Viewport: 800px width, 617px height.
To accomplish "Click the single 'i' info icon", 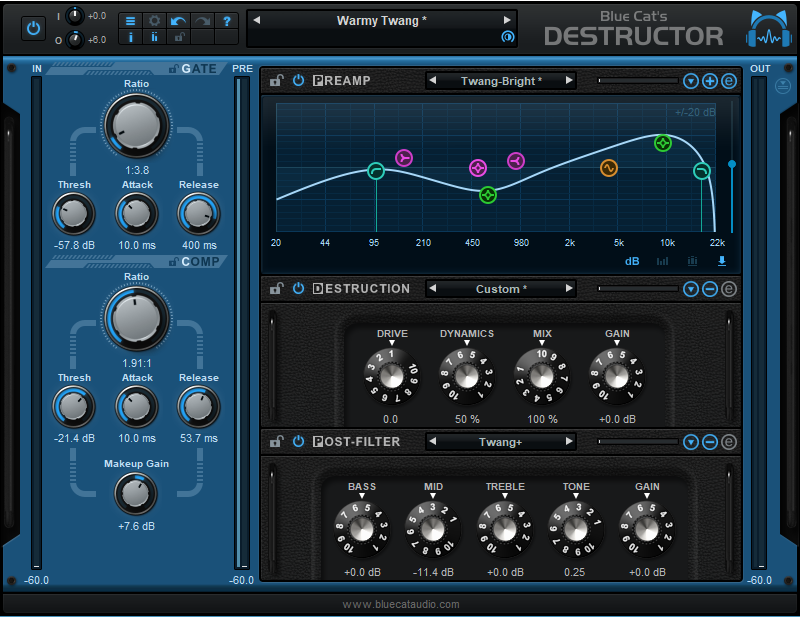I will (131, 37).
